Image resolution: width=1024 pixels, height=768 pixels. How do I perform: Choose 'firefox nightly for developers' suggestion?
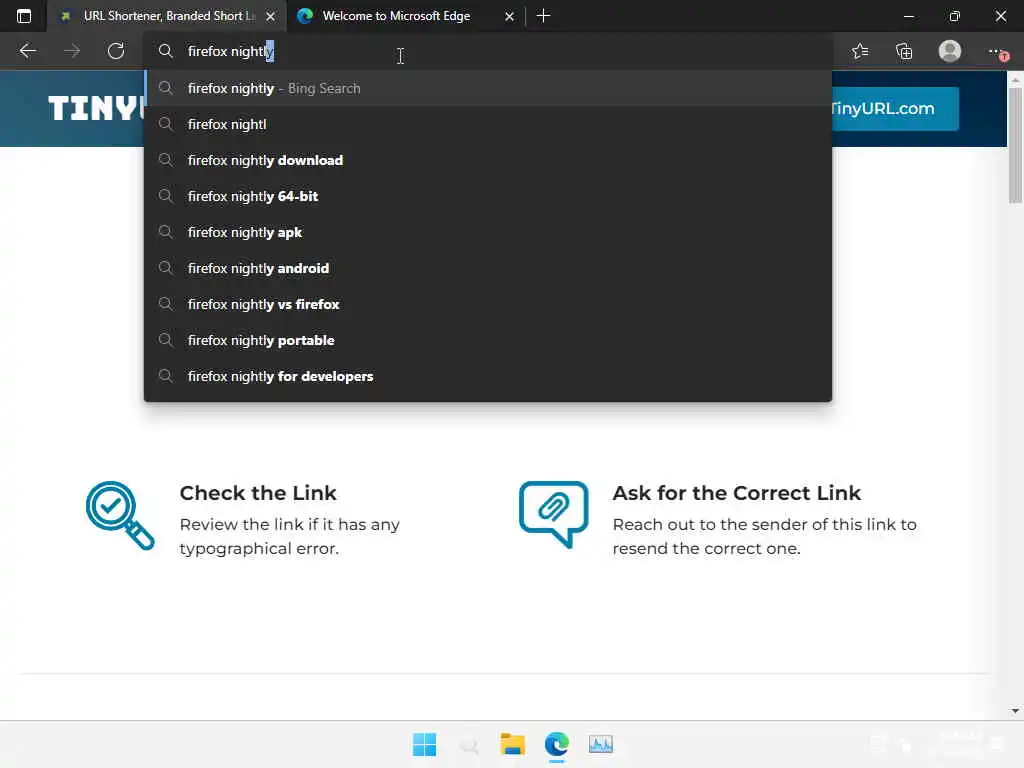coord(488,376)
